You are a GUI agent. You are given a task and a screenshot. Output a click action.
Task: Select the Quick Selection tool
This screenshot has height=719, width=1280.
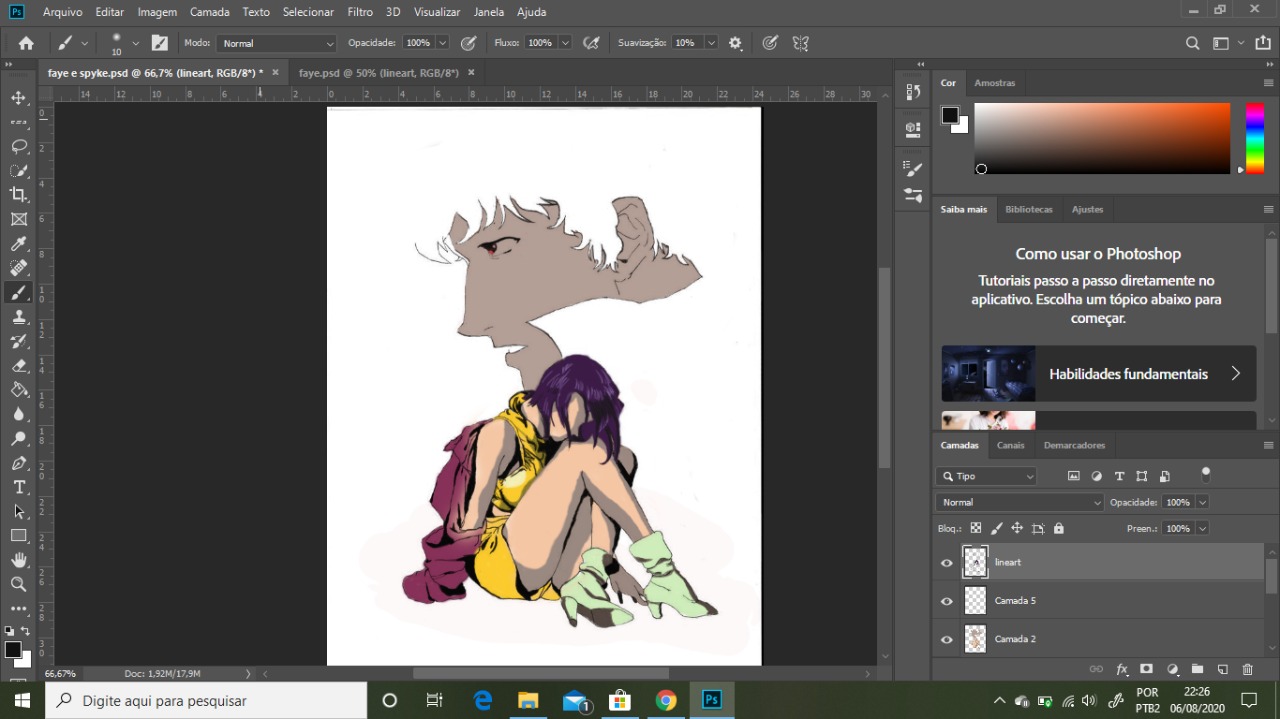click(x=18, y=171)
